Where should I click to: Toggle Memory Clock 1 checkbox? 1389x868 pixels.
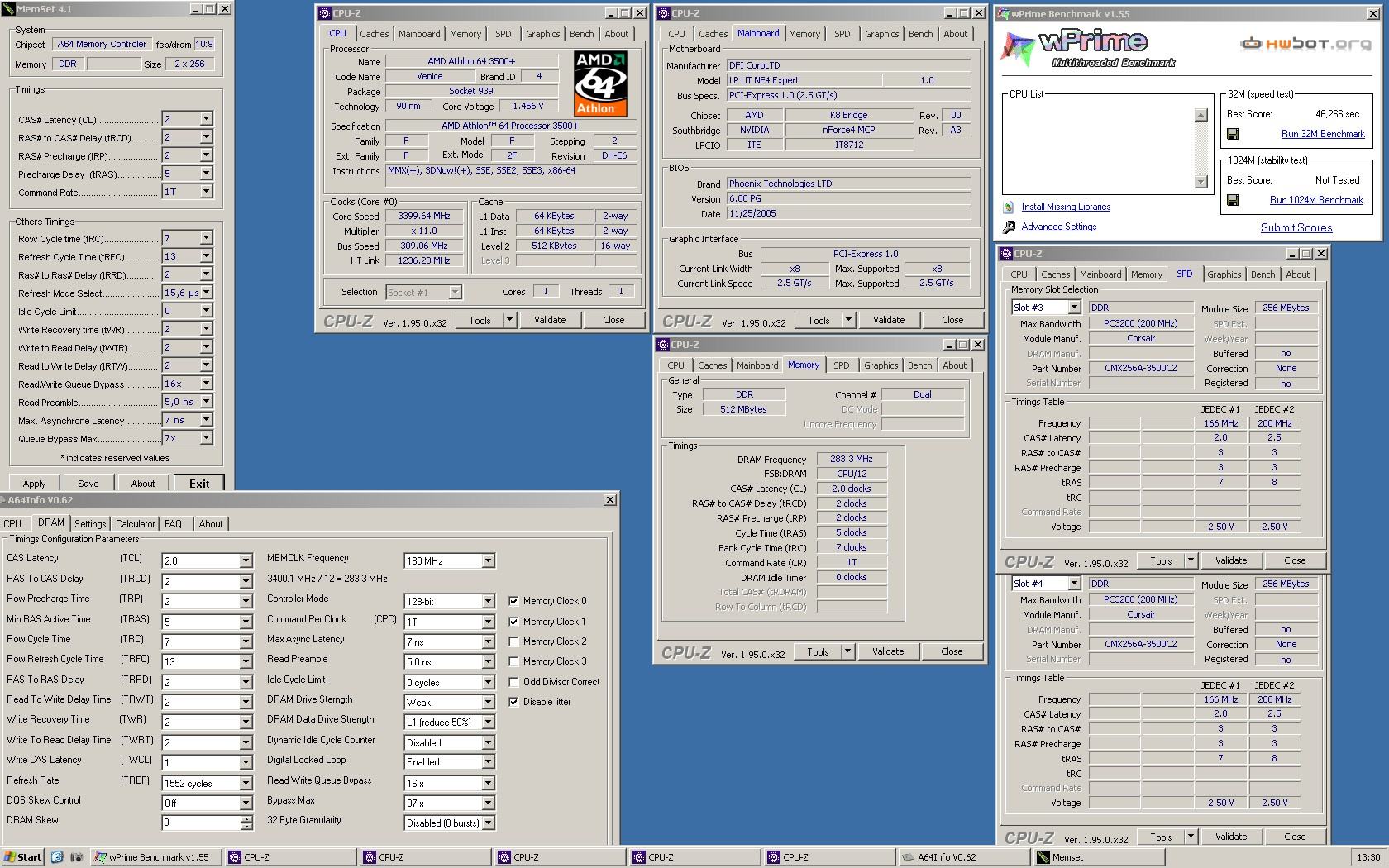coord(513,622)
